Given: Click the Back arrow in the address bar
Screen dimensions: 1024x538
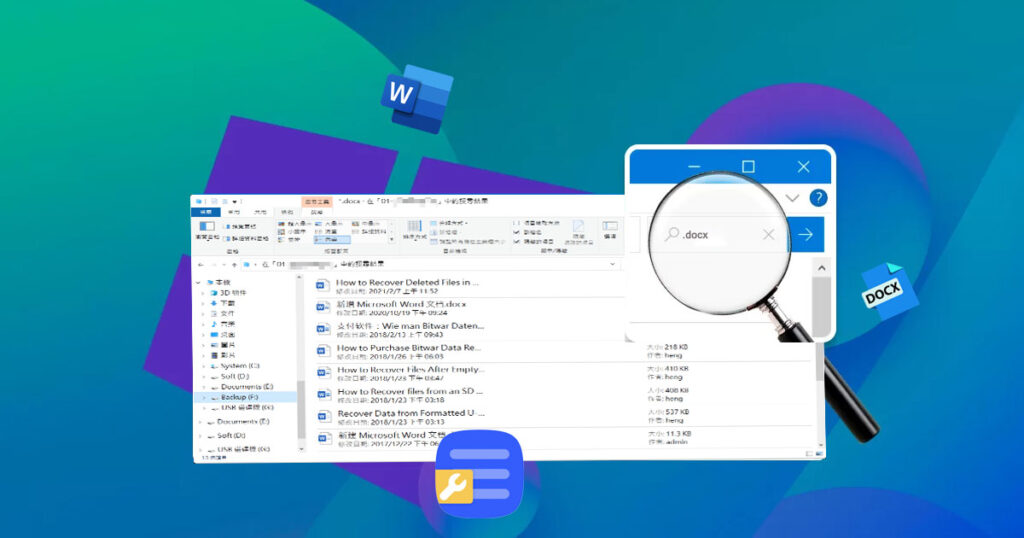Looking at the screenshot, I should pyautogui.click(x=200, y=264).
